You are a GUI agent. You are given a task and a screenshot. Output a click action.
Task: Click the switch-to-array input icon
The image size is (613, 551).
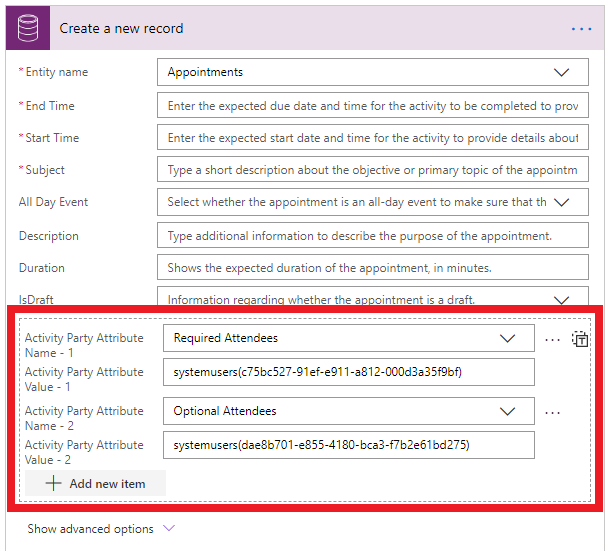point(580,339)
